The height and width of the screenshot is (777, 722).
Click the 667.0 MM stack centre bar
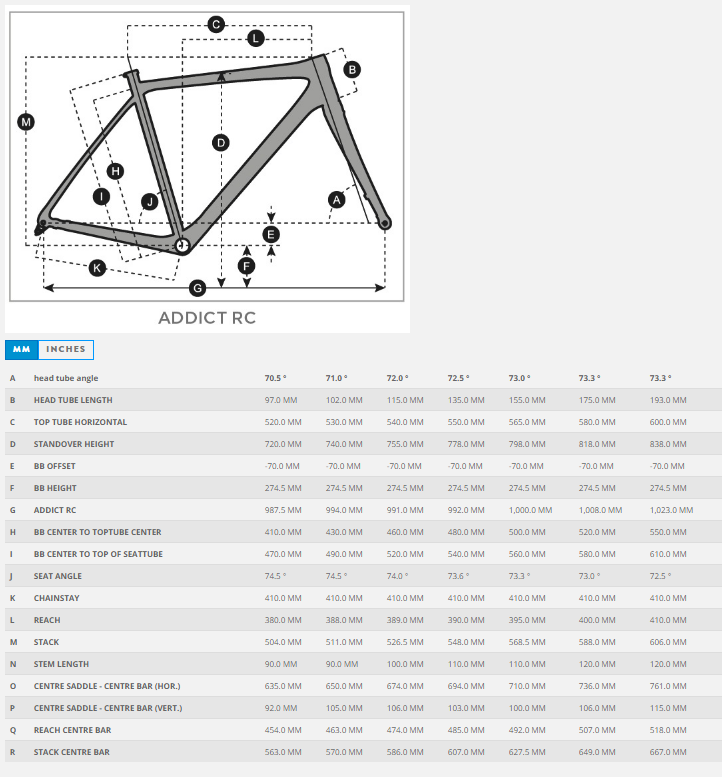668,752
